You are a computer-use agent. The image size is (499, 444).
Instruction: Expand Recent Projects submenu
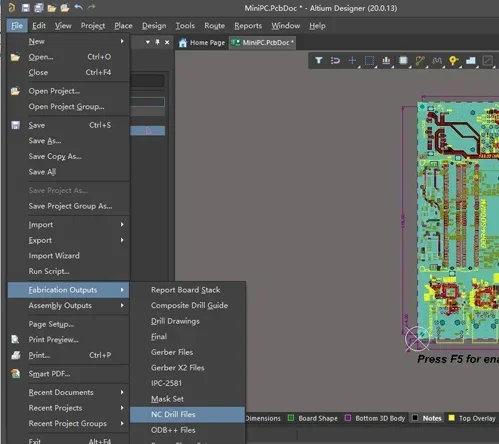tap(122, 408)
